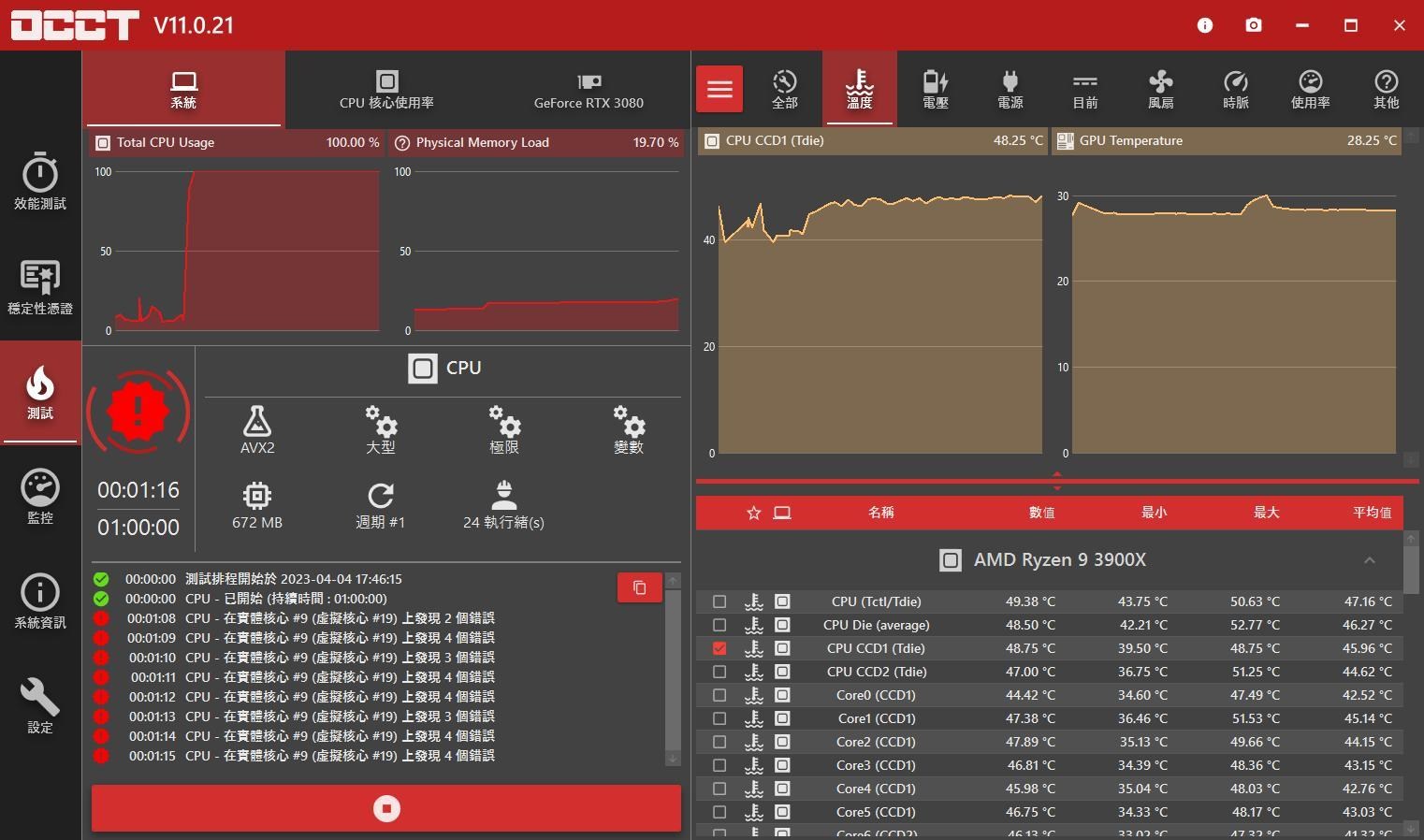The width and height of the screenshot is (1424, 840).
Task: Click the screenshot camera icon in title bar
Action: pos(1254,25)
